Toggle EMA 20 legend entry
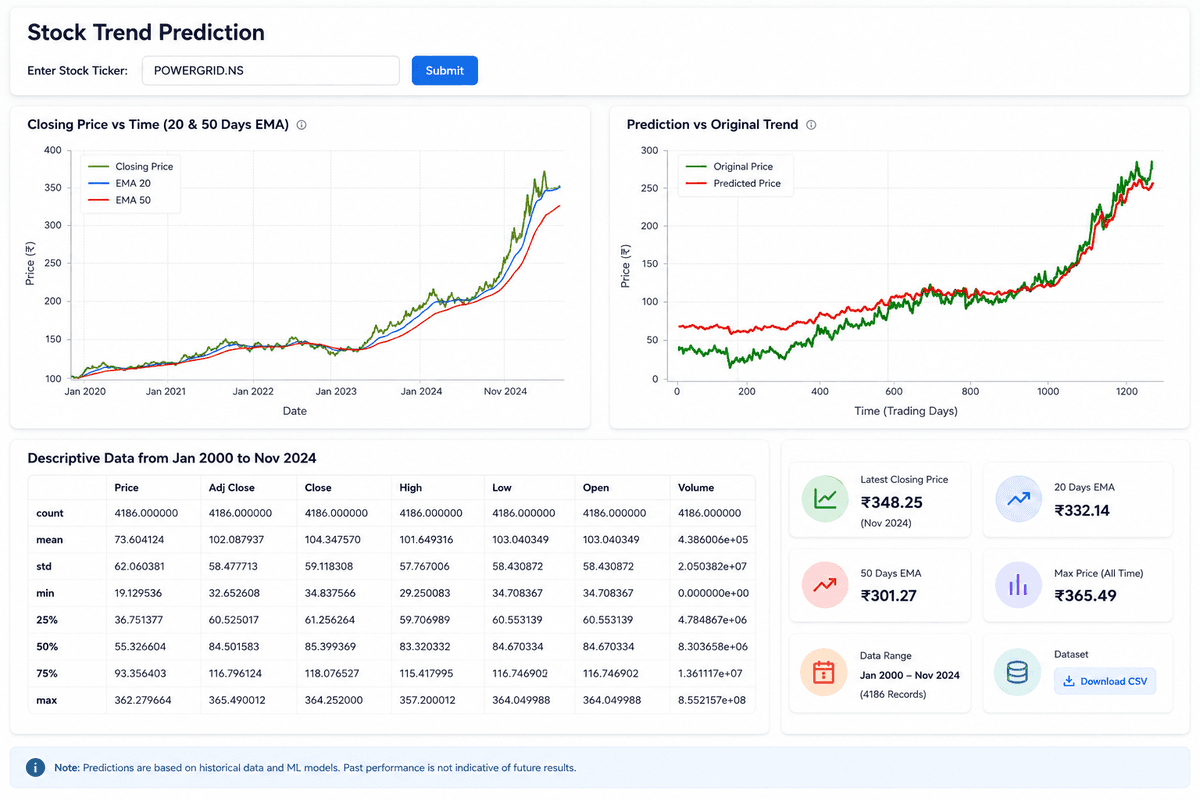This screenshot has width=1200, height=800. (x=120, y=184)
